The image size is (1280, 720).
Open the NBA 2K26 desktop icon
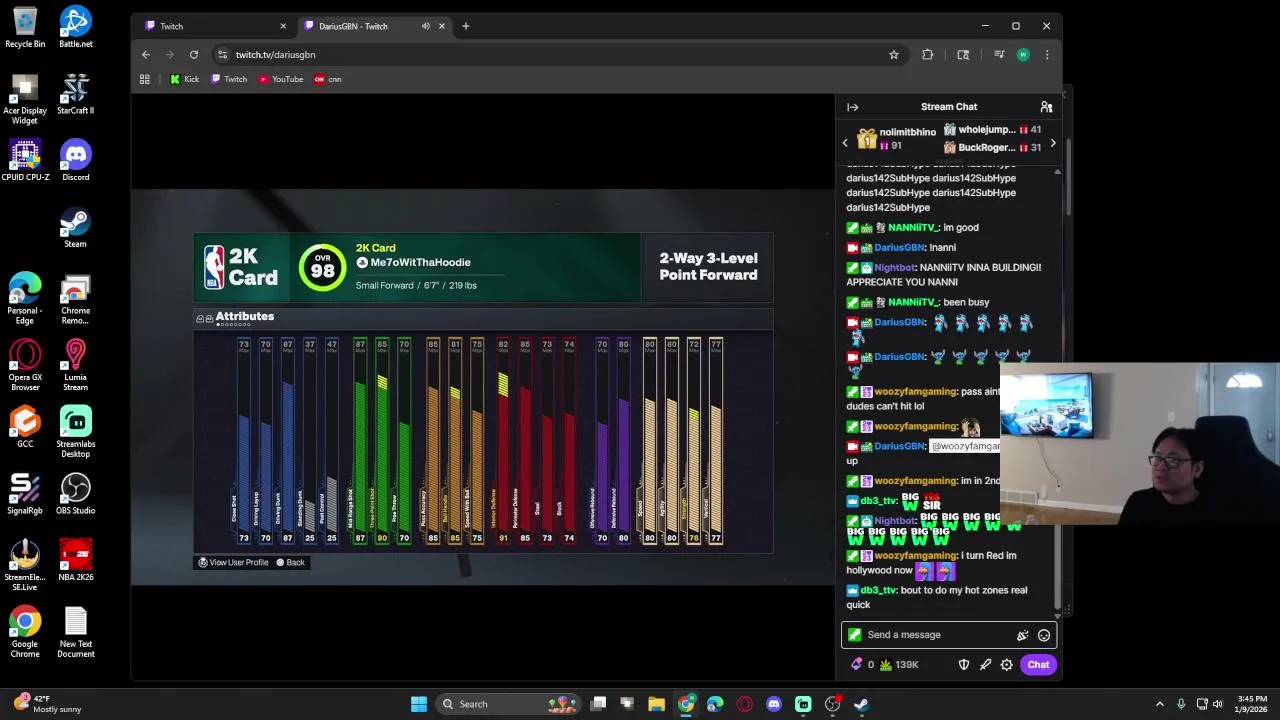[76, 561]
